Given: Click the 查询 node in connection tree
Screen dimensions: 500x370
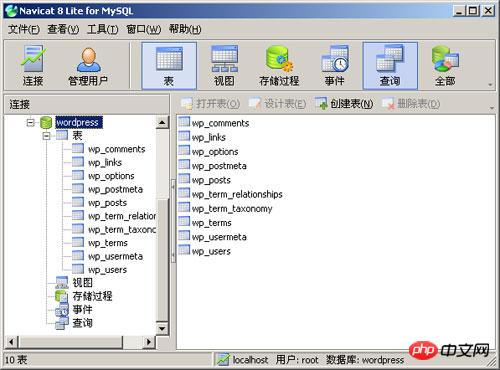Looking at the screenshot, I should coord(74,323).
